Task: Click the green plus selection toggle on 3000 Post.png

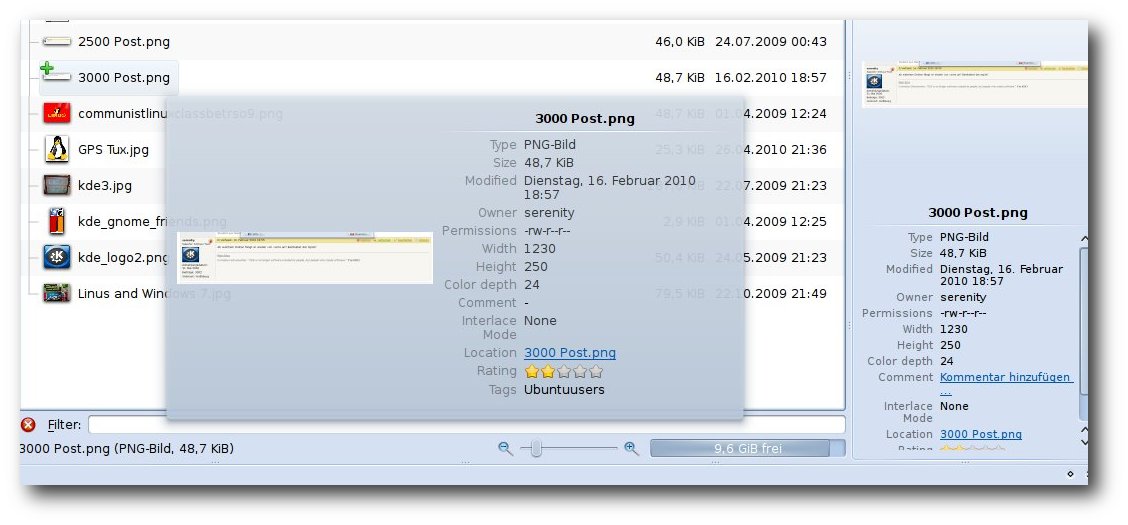Action: tap(47, 68)
